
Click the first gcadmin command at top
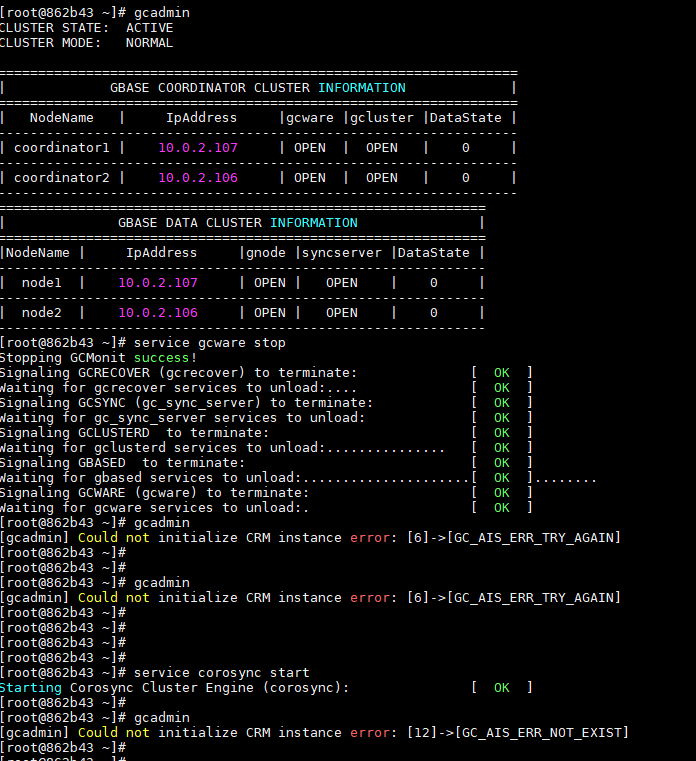coord(162,13)
